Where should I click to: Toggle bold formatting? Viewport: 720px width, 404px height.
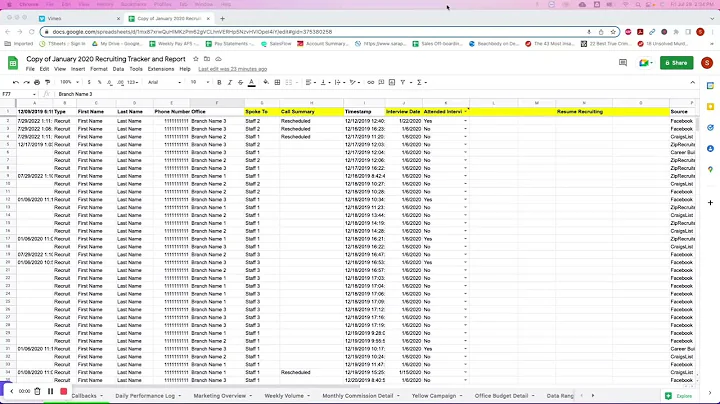click(x=219, y=82)
